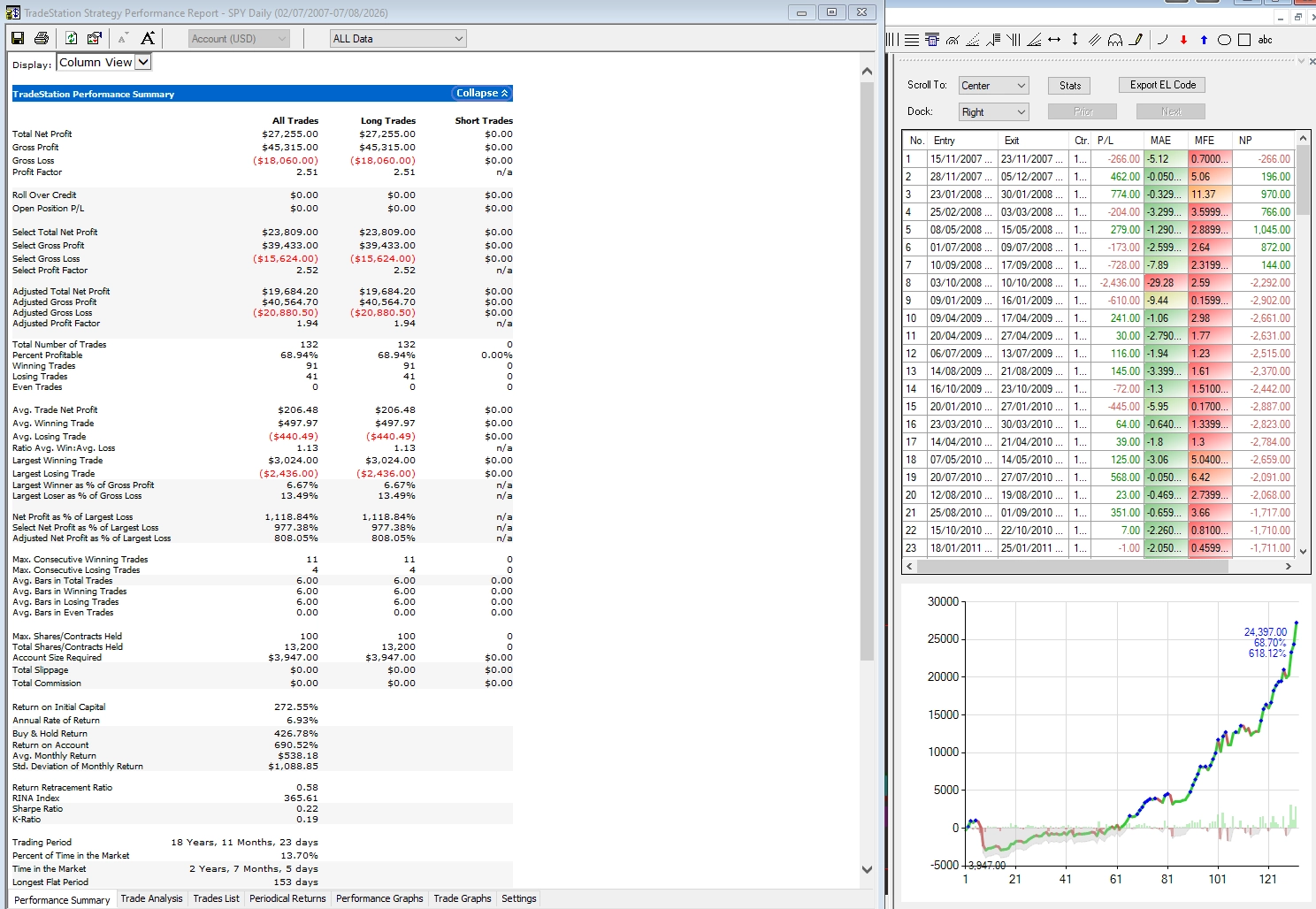Sort trades by the MFE column header
This screenshot has width=1316, height=909.
pos(1210,141)
